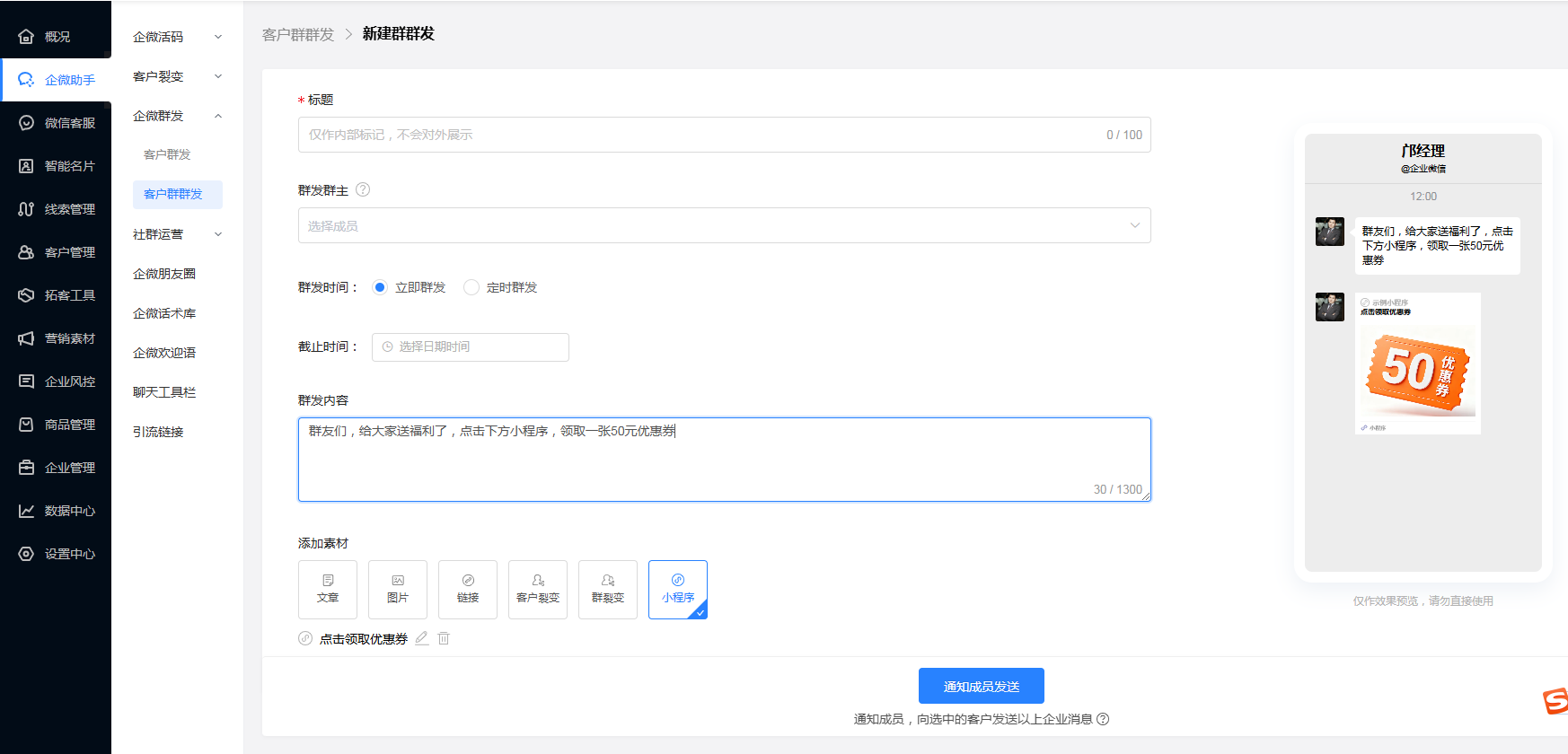Add 群裂变 material
This screenshot has height=754, width=1568.
[608, 589]
